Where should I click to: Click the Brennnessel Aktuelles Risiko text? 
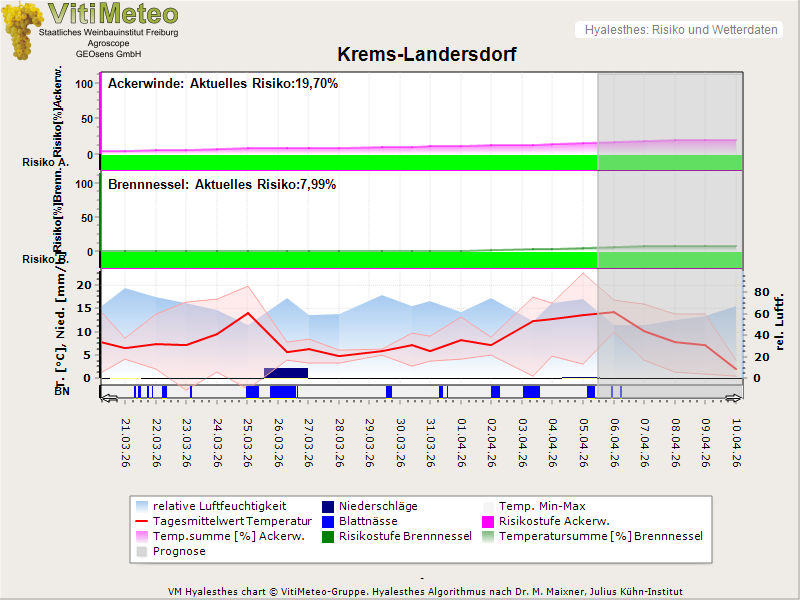222,185
